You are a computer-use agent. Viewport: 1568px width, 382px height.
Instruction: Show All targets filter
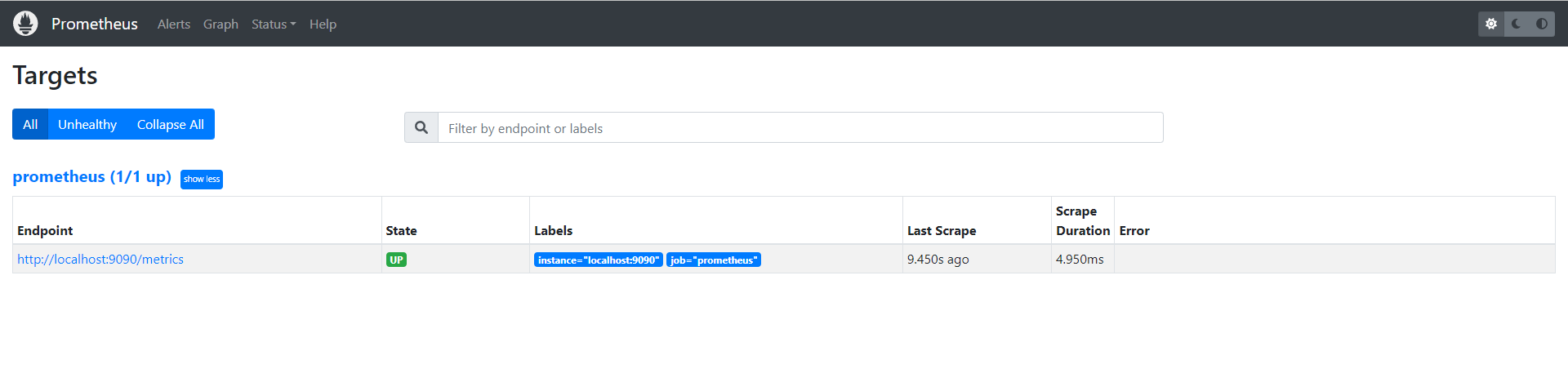(x=30, y=124)
